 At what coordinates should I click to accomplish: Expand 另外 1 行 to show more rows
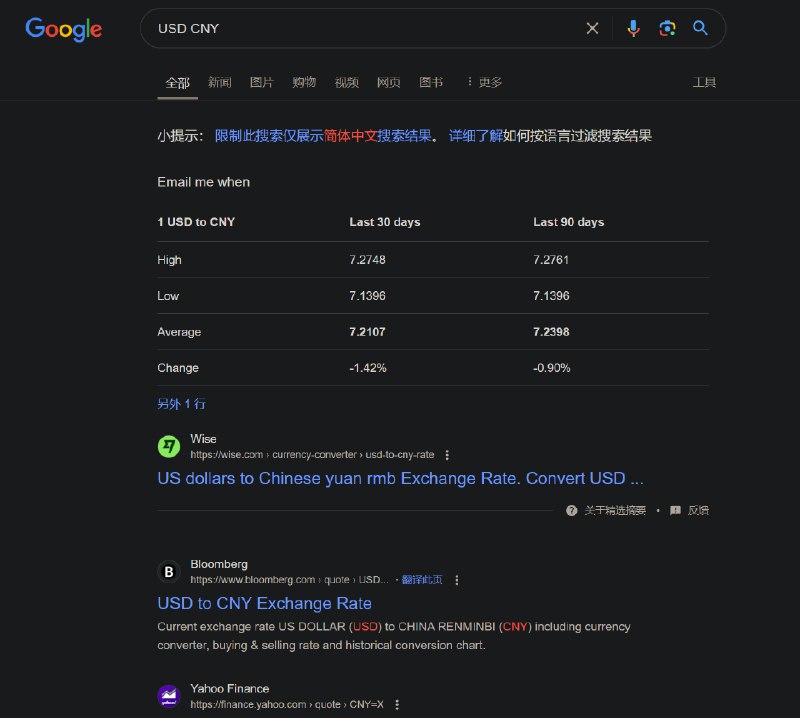181,404
